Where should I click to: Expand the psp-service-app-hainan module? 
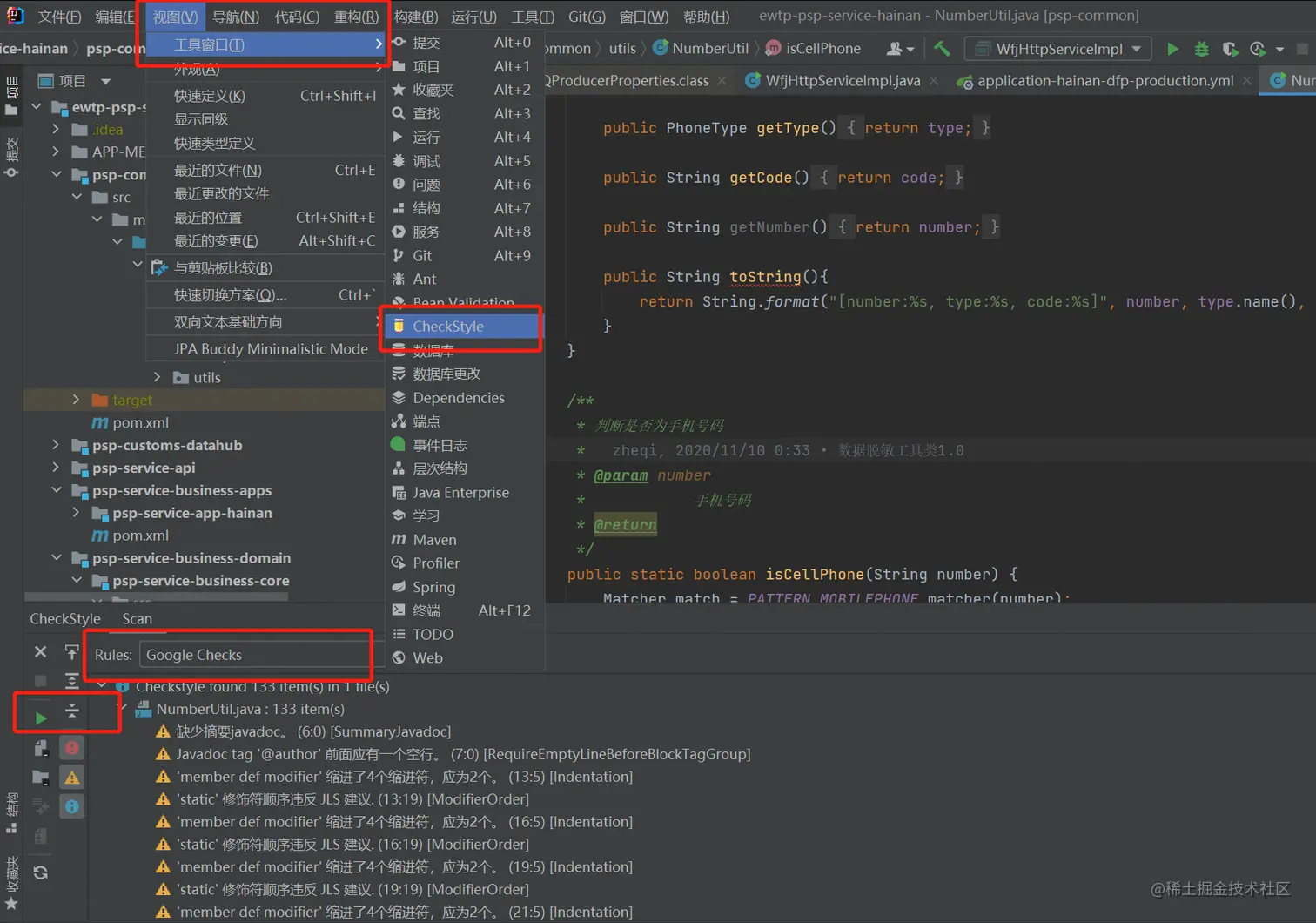tap(76, 513)
